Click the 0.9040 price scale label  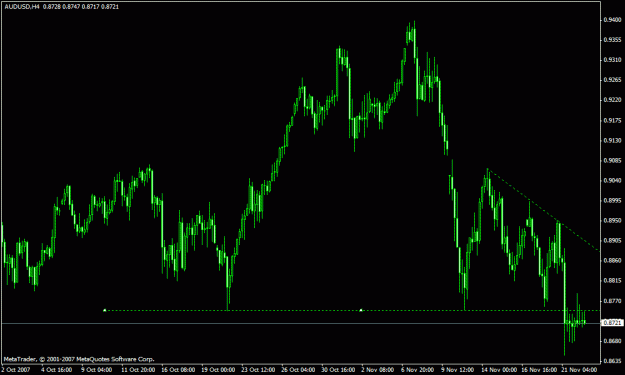coord(612,180)
